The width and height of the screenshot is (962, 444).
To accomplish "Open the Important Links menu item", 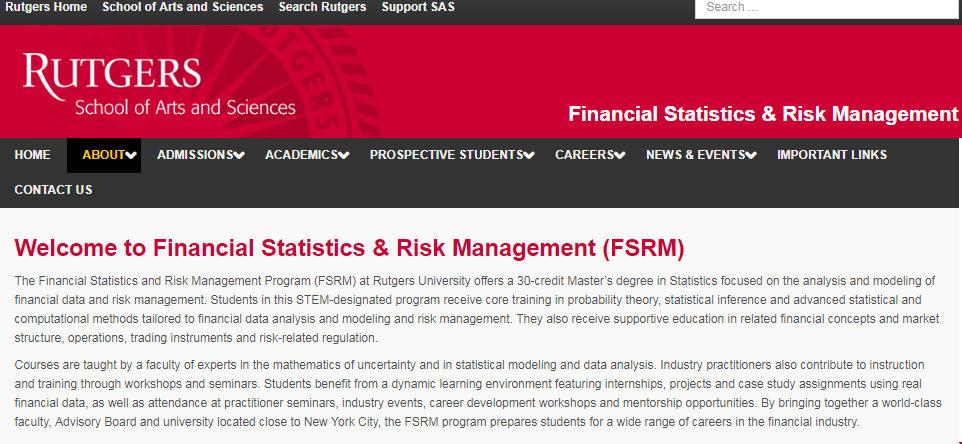I will (x=832, y=155).
